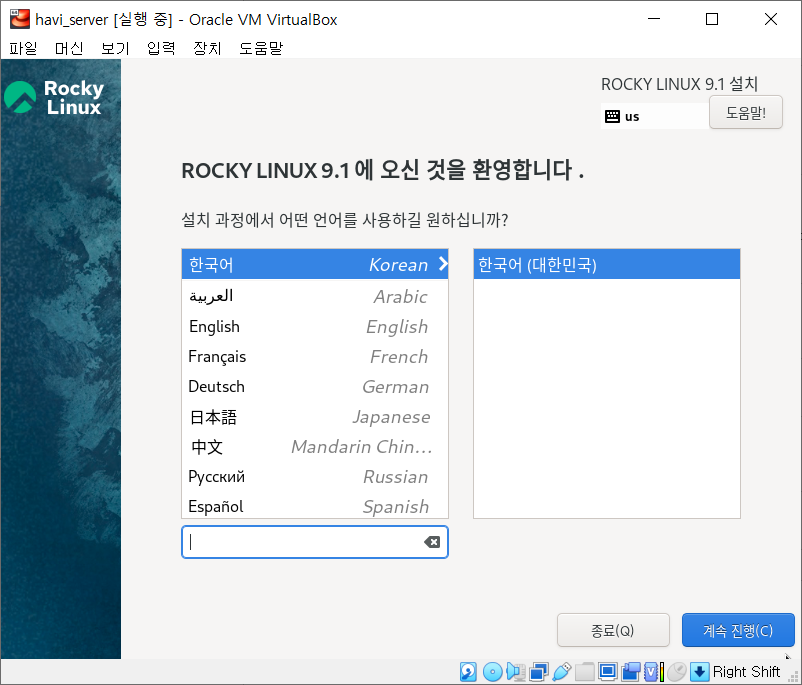Open the 입력 menu
802x685 pixels.
(161, 48)
